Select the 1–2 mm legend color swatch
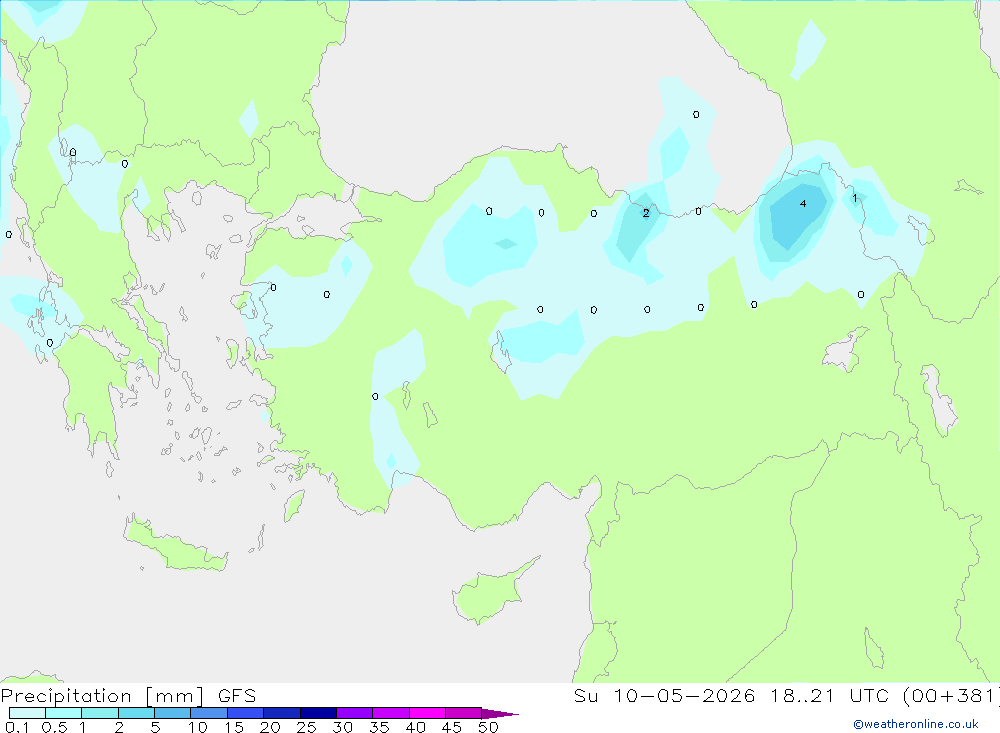Image resolution: width=1000 pixels, height=733 pixels. (100, 713)
